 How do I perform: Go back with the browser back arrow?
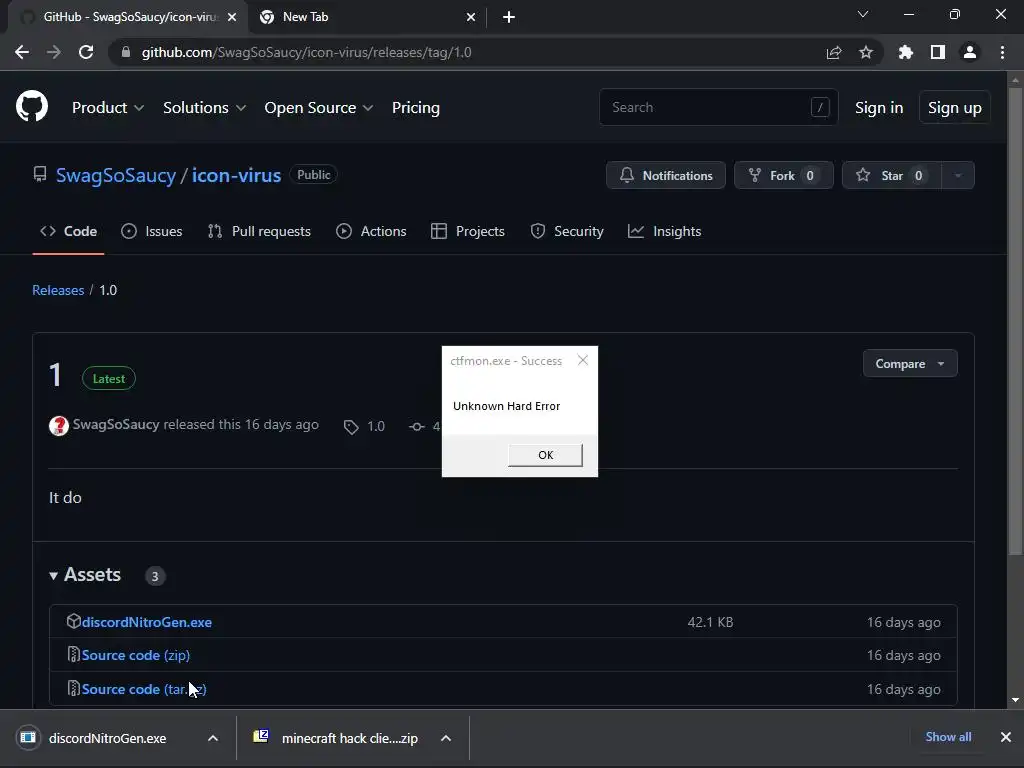22,52
